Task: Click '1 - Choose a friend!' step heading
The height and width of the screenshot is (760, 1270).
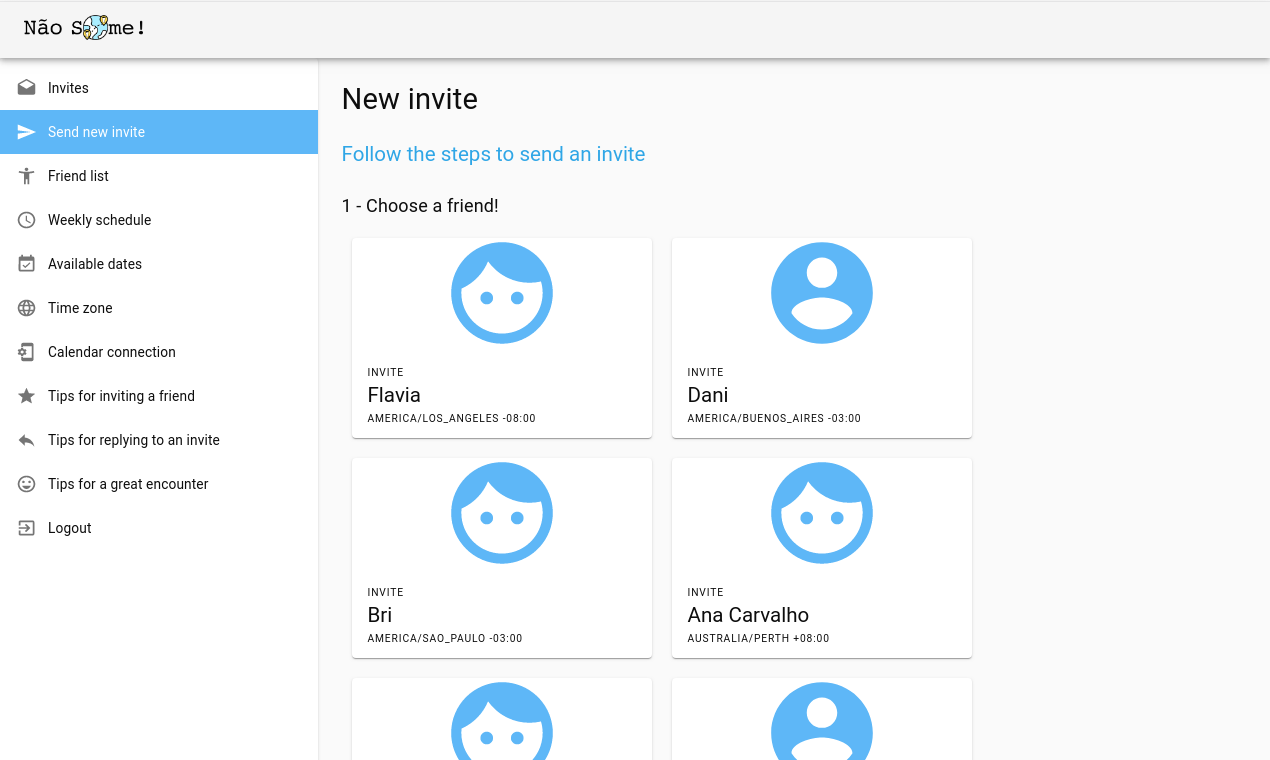Action: [420, 206]
